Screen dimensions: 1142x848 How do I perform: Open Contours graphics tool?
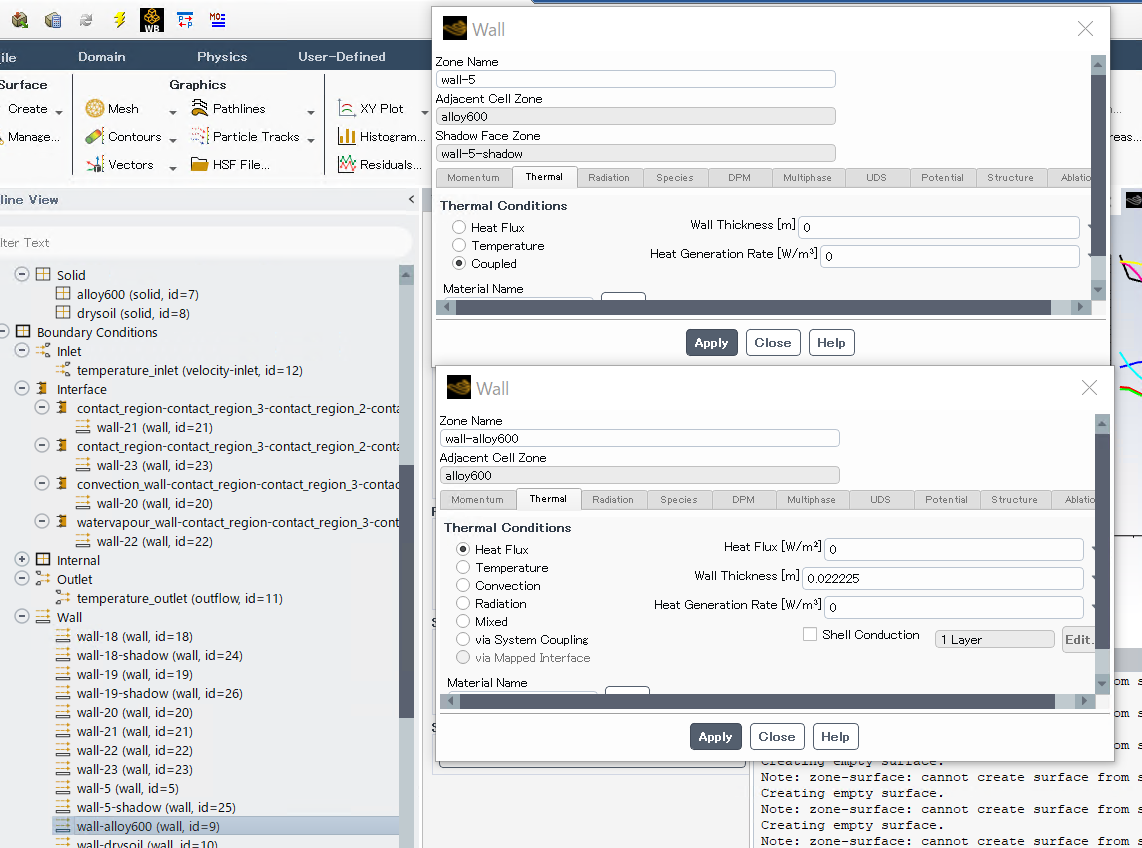pos(95,137)
